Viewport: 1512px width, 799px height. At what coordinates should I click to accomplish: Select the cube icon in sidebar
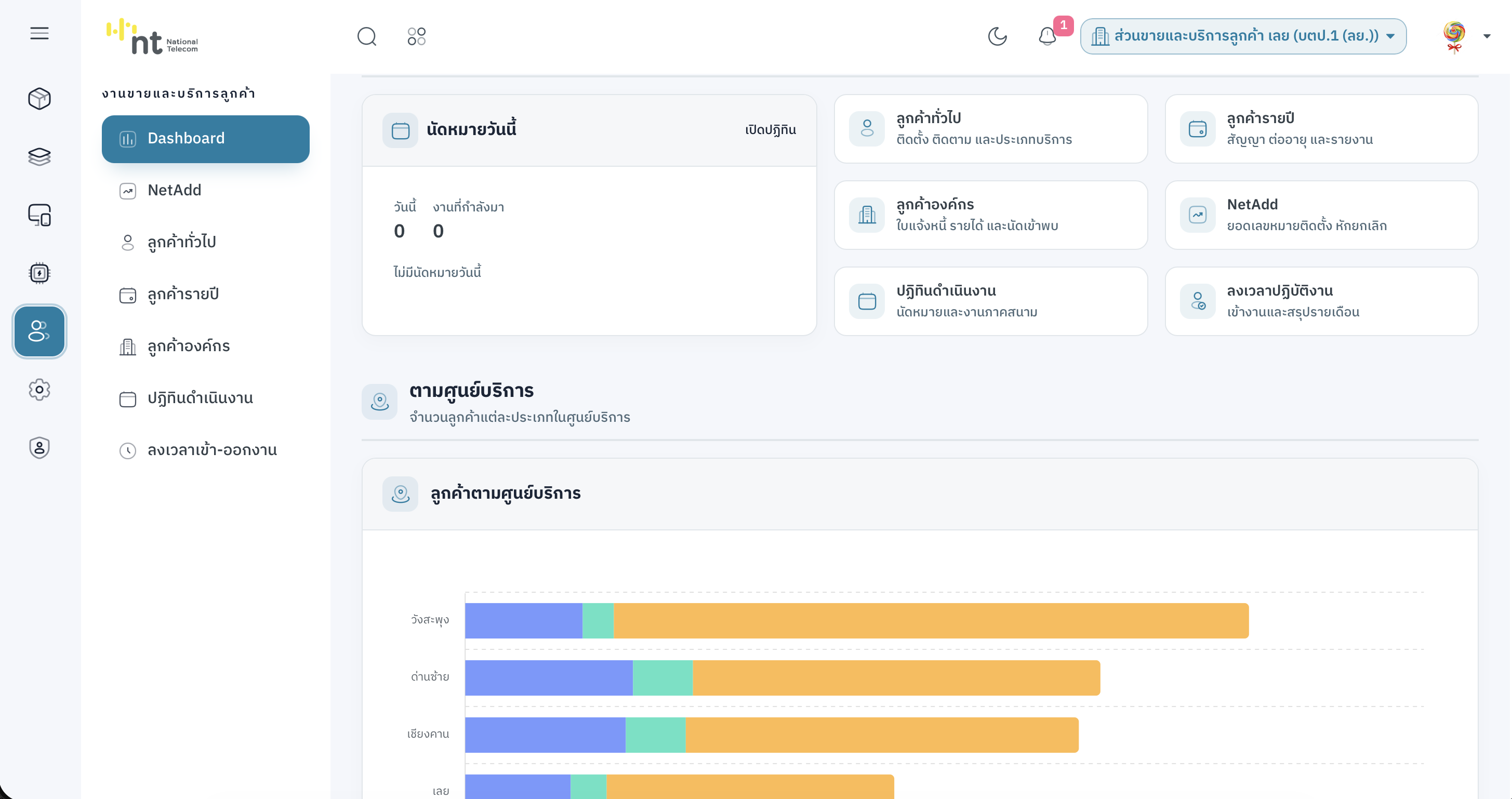(x=39, y=98)
